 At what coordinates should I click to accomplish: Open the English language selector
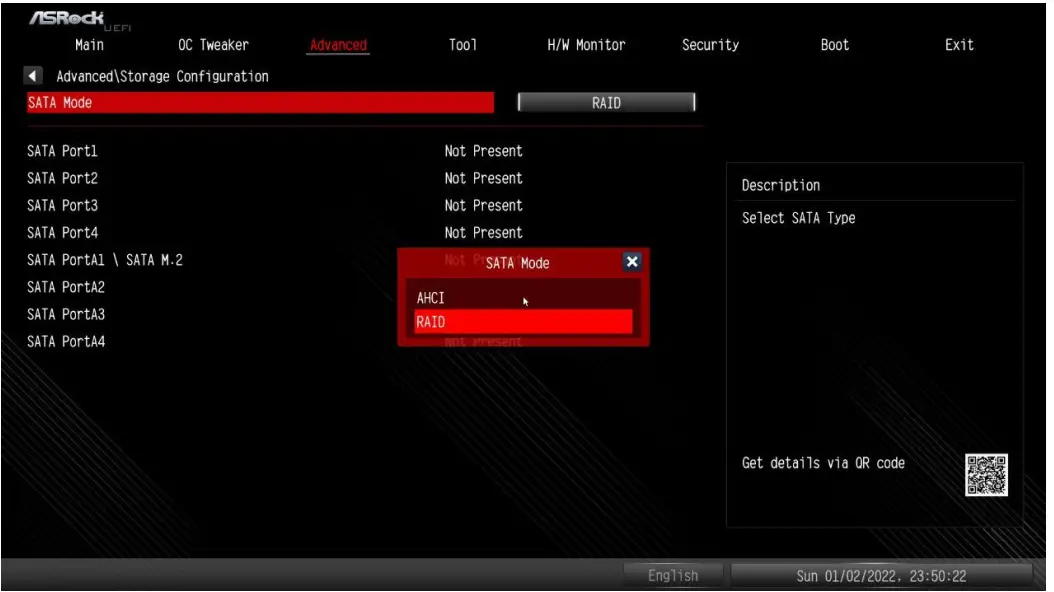[x=673, y=575]
